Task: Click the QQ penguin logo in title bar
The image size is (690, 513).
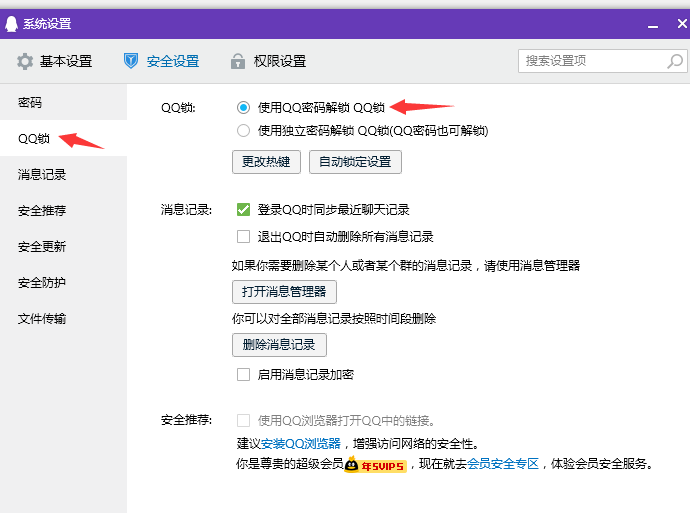Action: point(11,24)
